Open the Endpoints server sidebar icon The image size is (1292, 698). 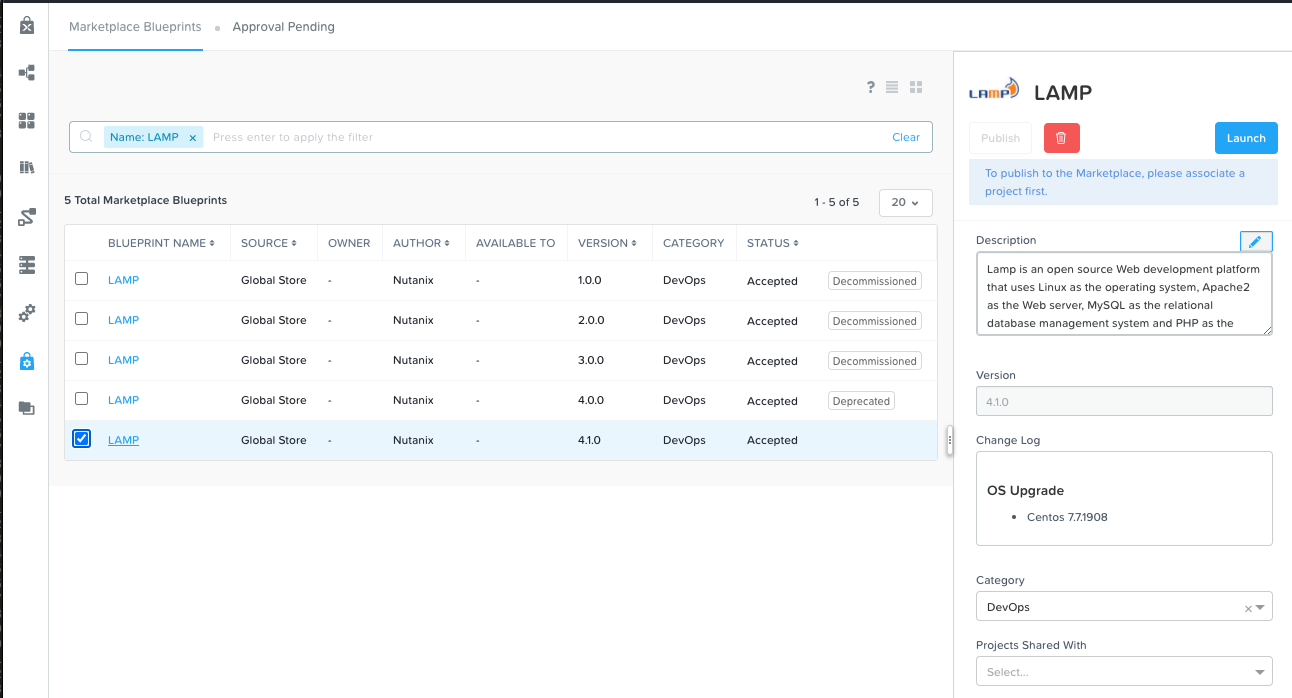click(27, 265)
